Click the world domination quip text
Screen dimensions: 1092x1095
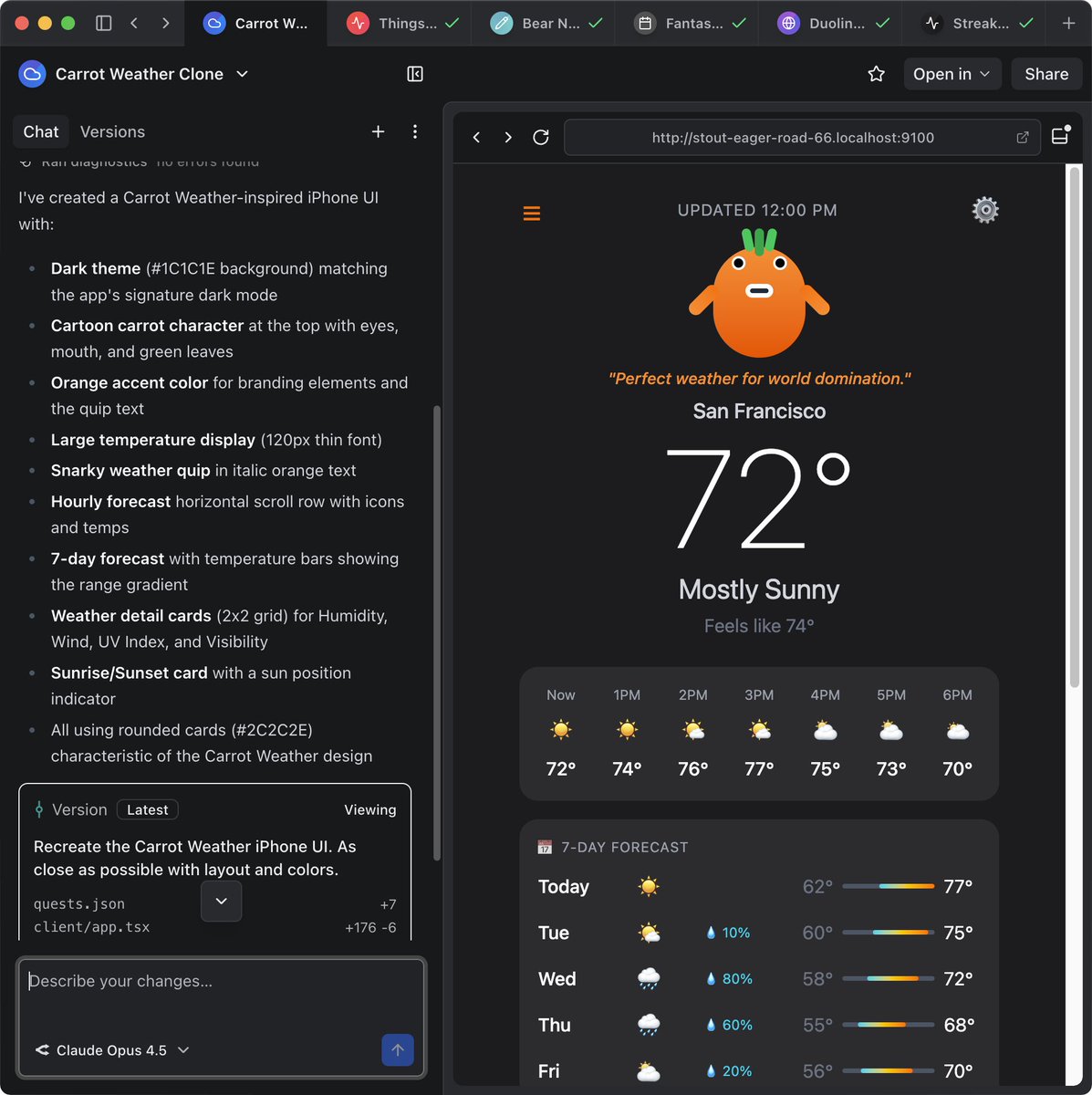[x=759, y=379]
